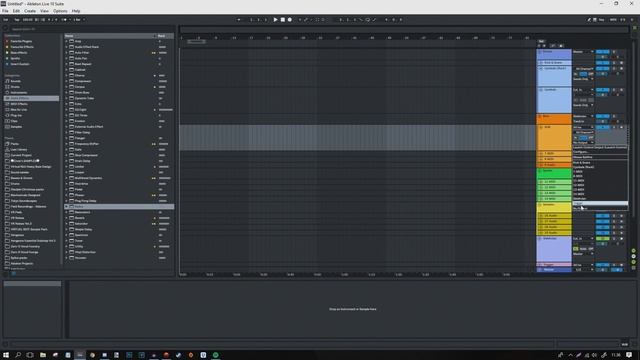Click the Stop button in transport
The height and width of the screenshot is (360, 640).
coord(282,20)
